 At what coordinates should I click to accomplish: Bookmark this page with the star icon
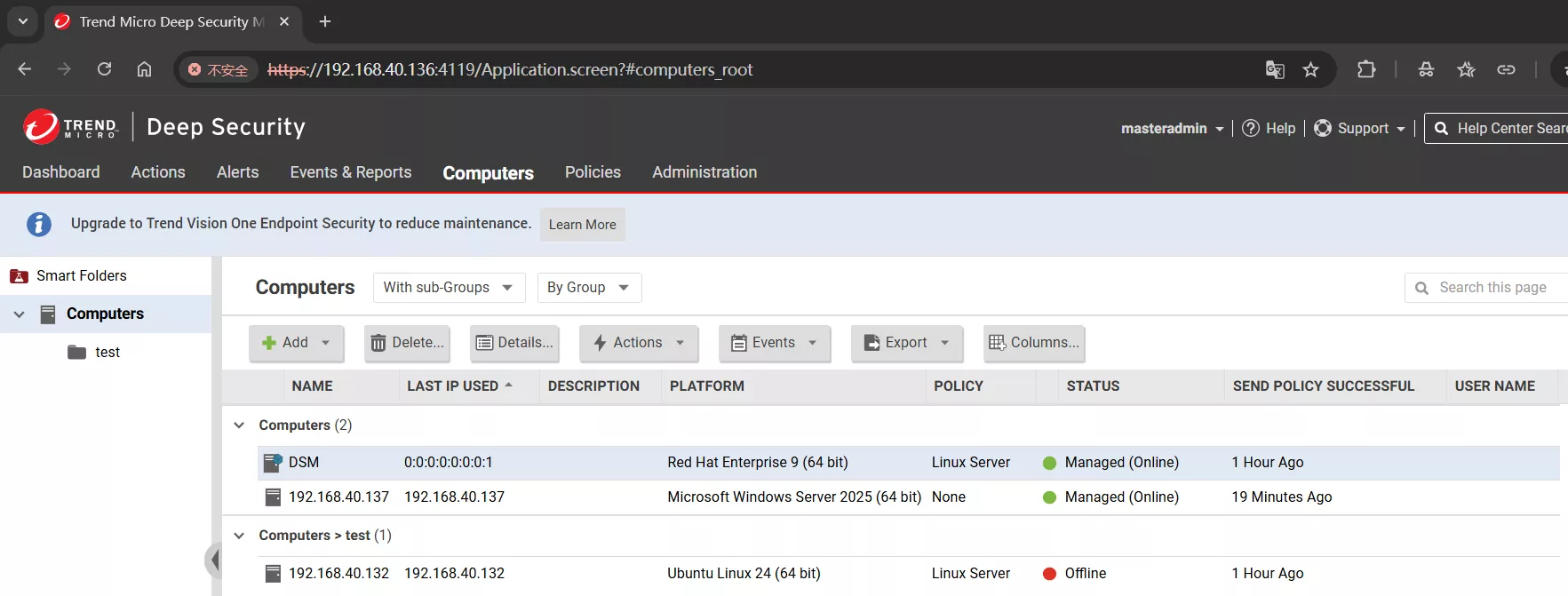1310,69
